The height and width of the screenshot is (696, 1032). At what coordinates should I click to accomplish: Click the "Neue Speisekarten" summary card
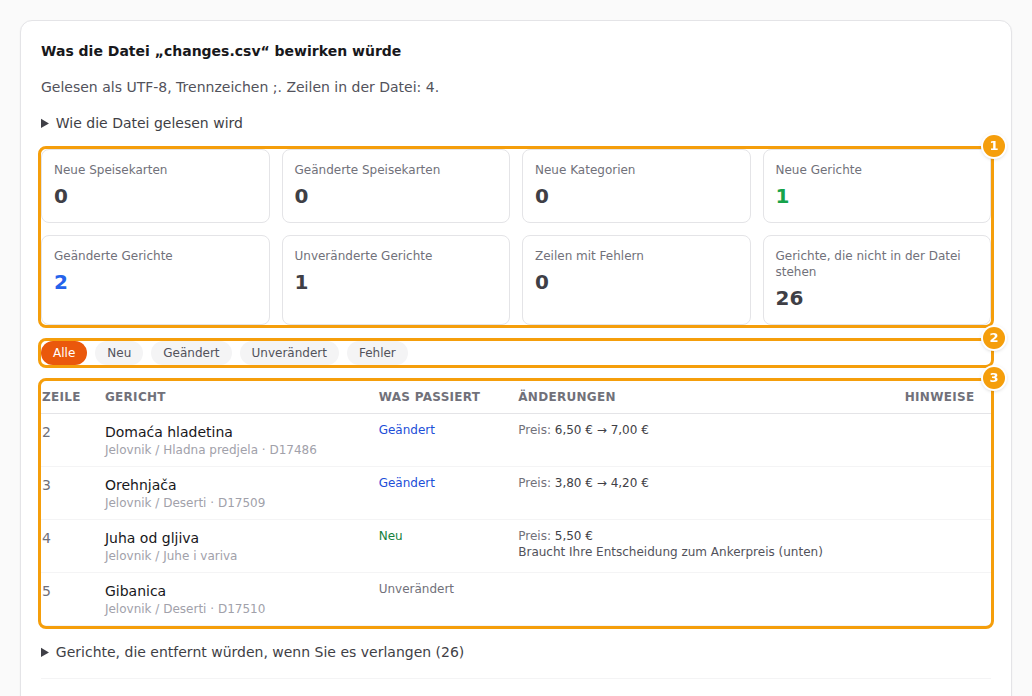coord(155,186)
